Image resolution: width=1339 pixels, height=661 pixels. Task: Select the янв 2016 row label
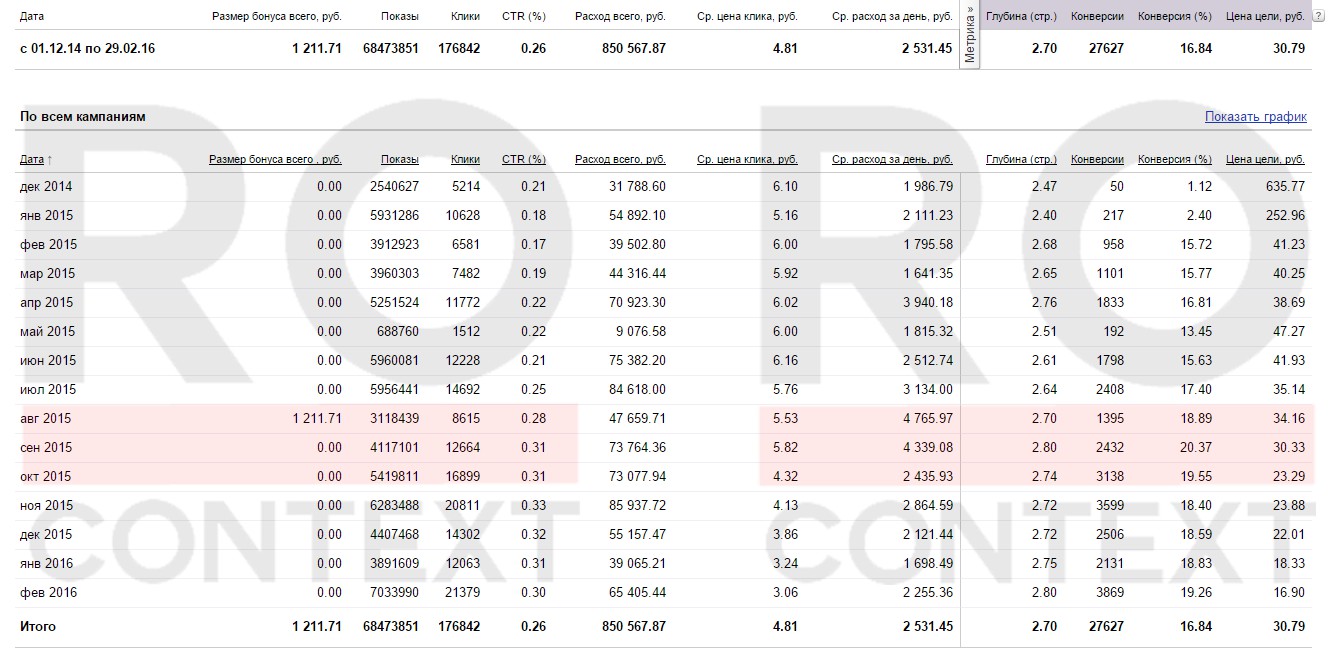pyautogui.click(x=46, y=563)
